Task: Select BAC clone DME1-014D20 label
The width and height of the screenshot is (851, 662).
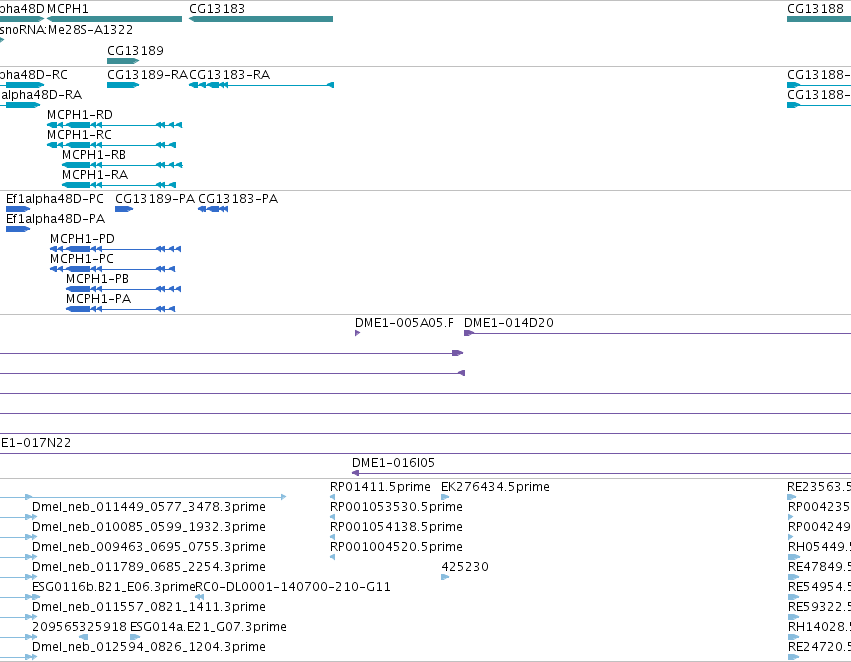Action: [x=509, y=323]
